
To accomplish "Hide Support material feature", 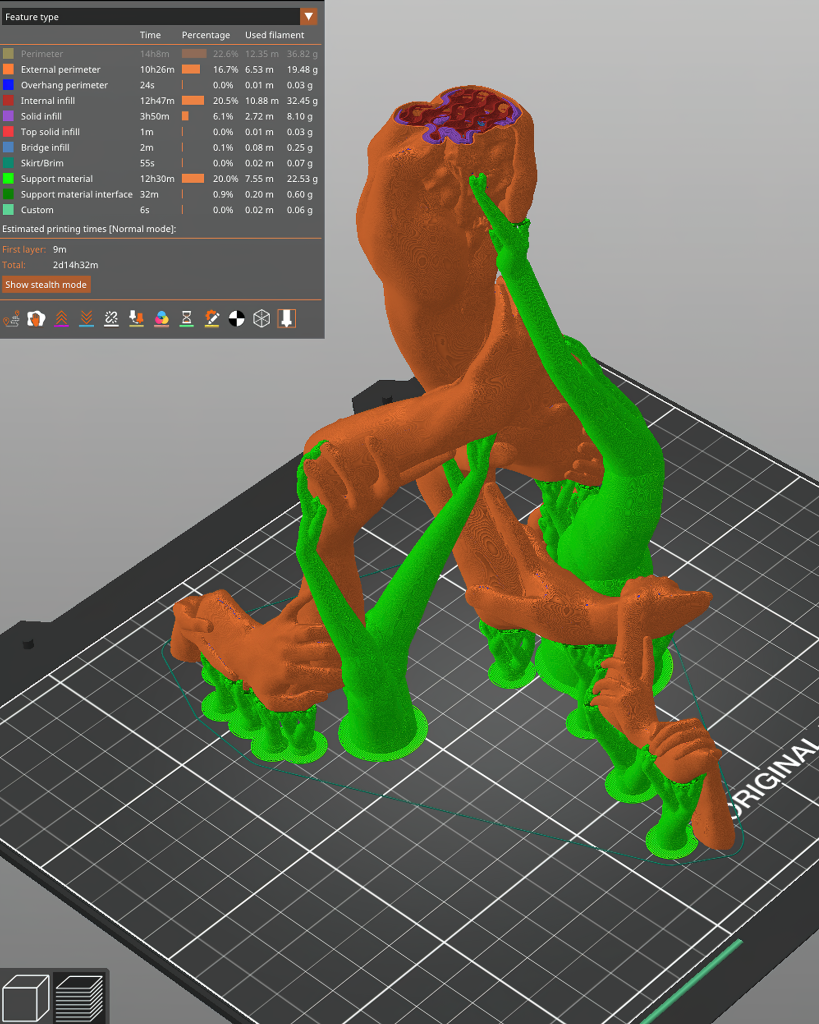I will (160, 179).
